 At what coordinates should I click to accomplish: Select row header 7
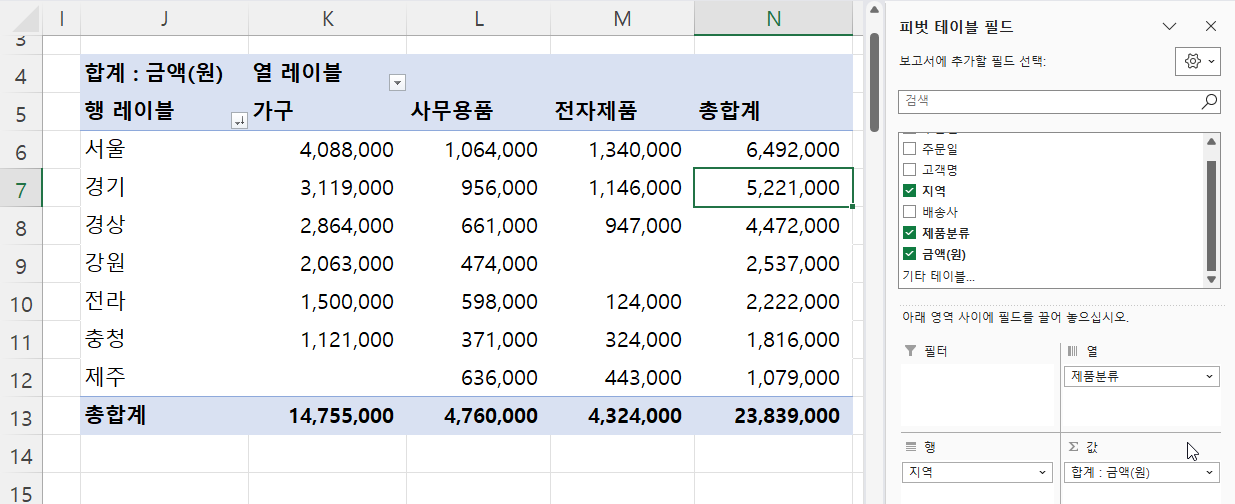pyautogui.click(x=22, y=188)
